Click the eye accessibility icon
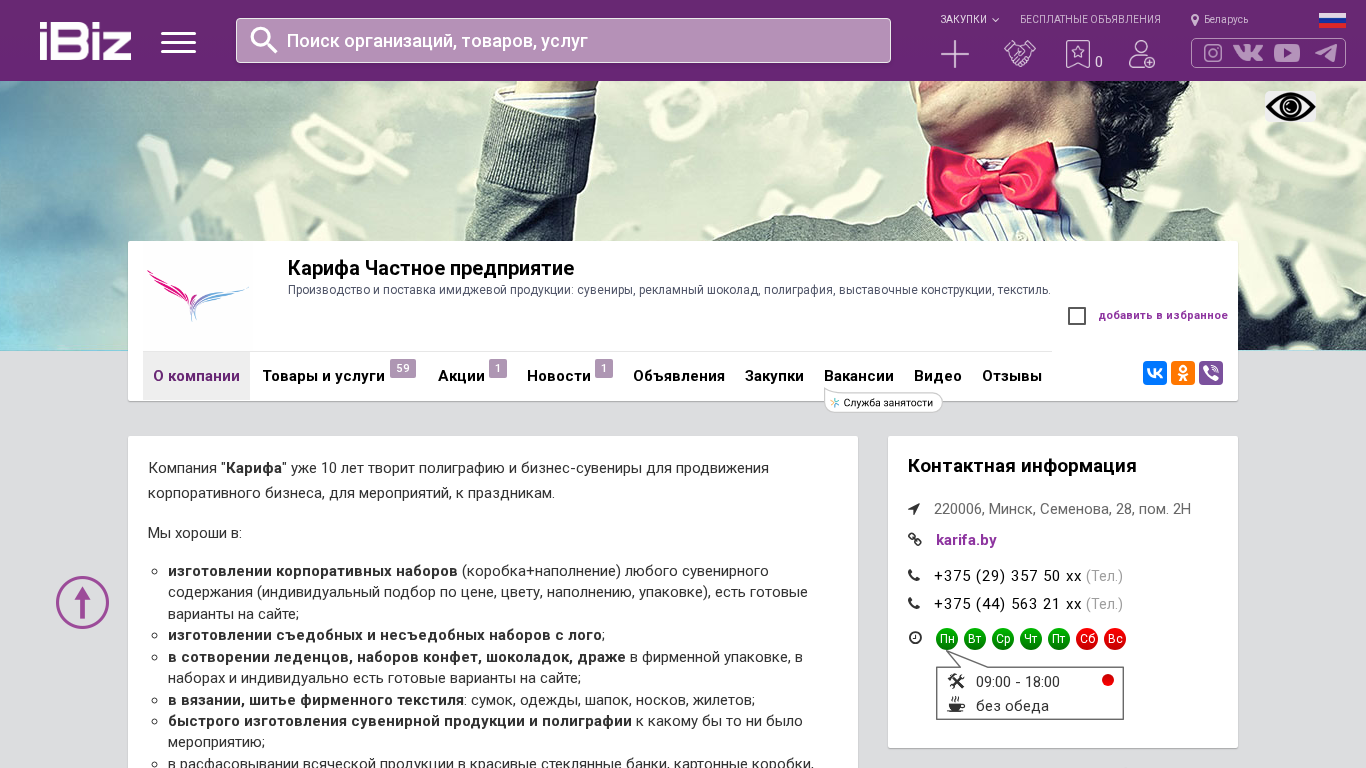Screen dimensions: 1366x768 click(1291, 107)
